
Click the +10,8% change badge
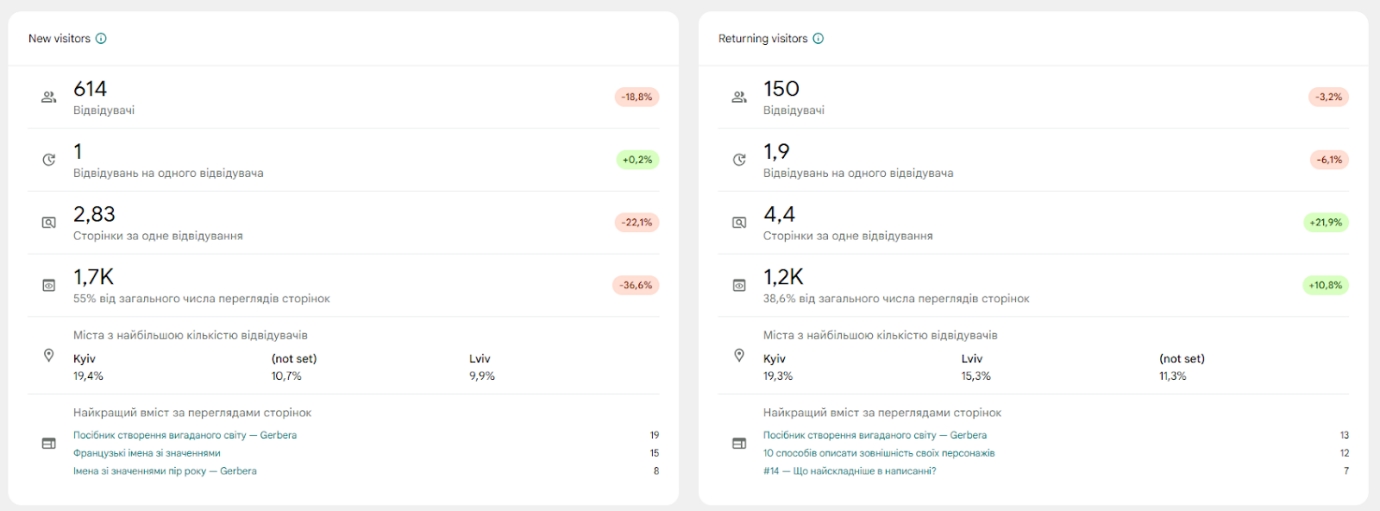(x=1326, y=285)
